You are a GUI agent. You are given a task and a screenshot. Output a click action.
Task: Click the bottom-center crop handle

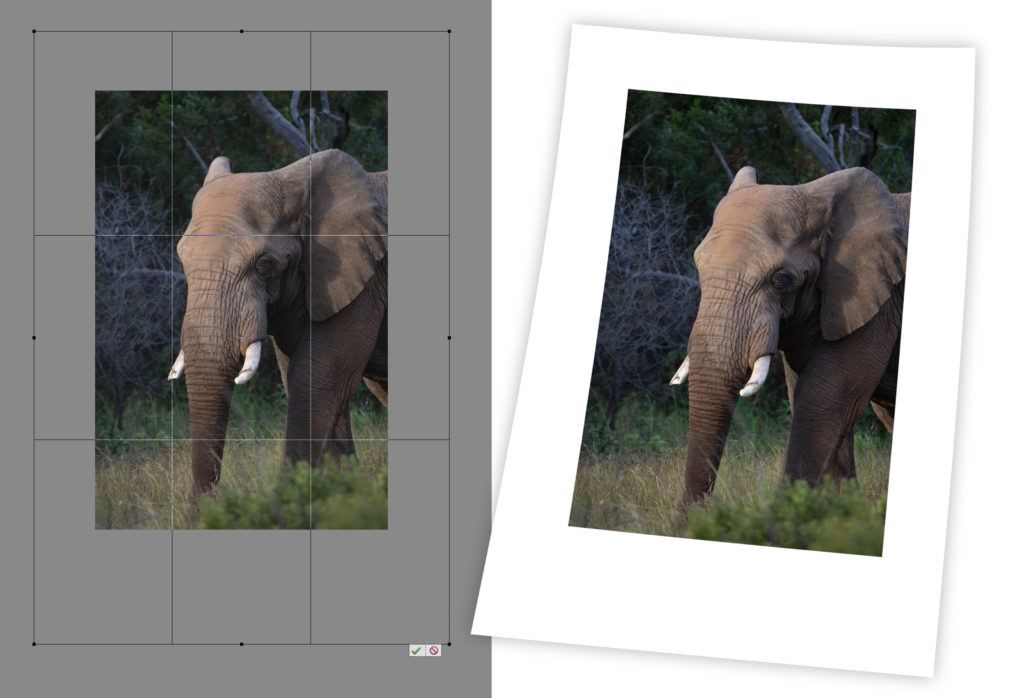pyautogui.click(x=241, y=644)
